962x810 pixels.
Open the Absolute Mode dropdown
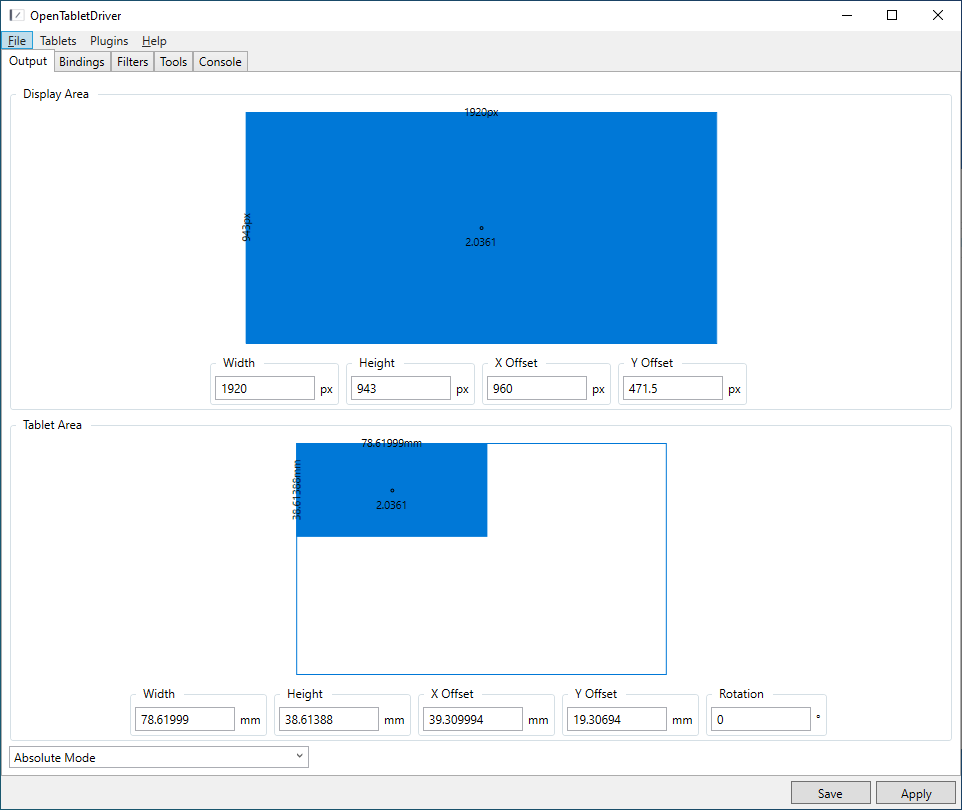tap(159, 757)
